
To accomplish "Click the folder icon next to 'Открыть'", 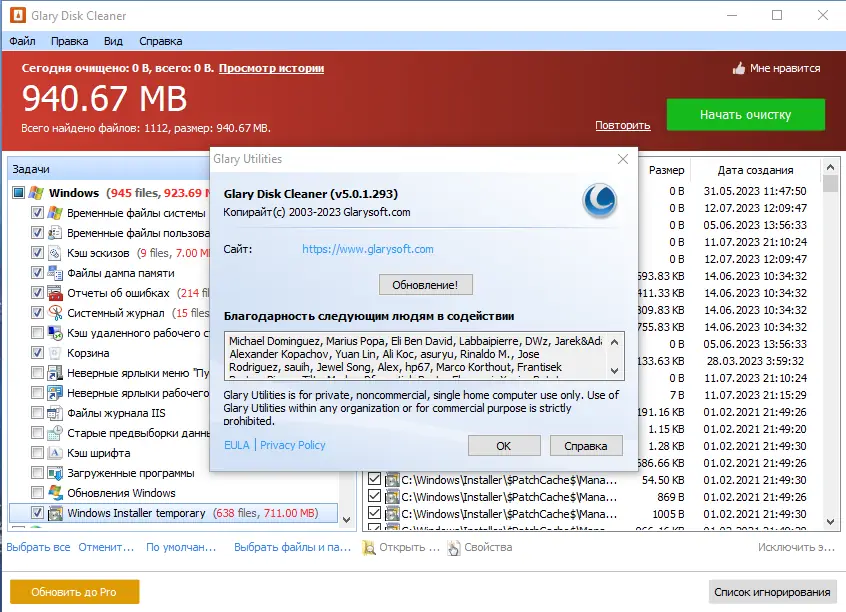I will [369, 547].
